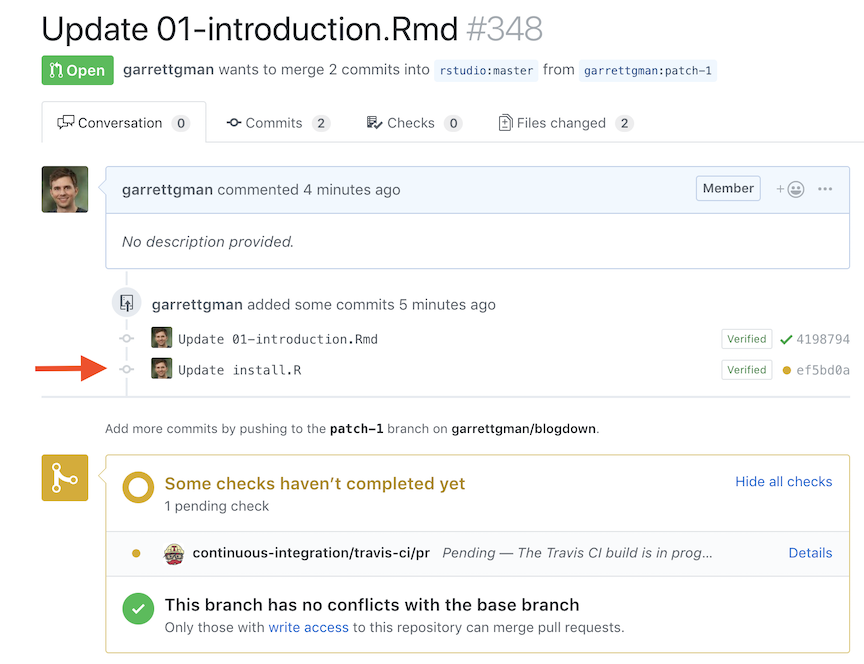
Task: Click garrettgman's large profile avatar
Action: [65, 189]
